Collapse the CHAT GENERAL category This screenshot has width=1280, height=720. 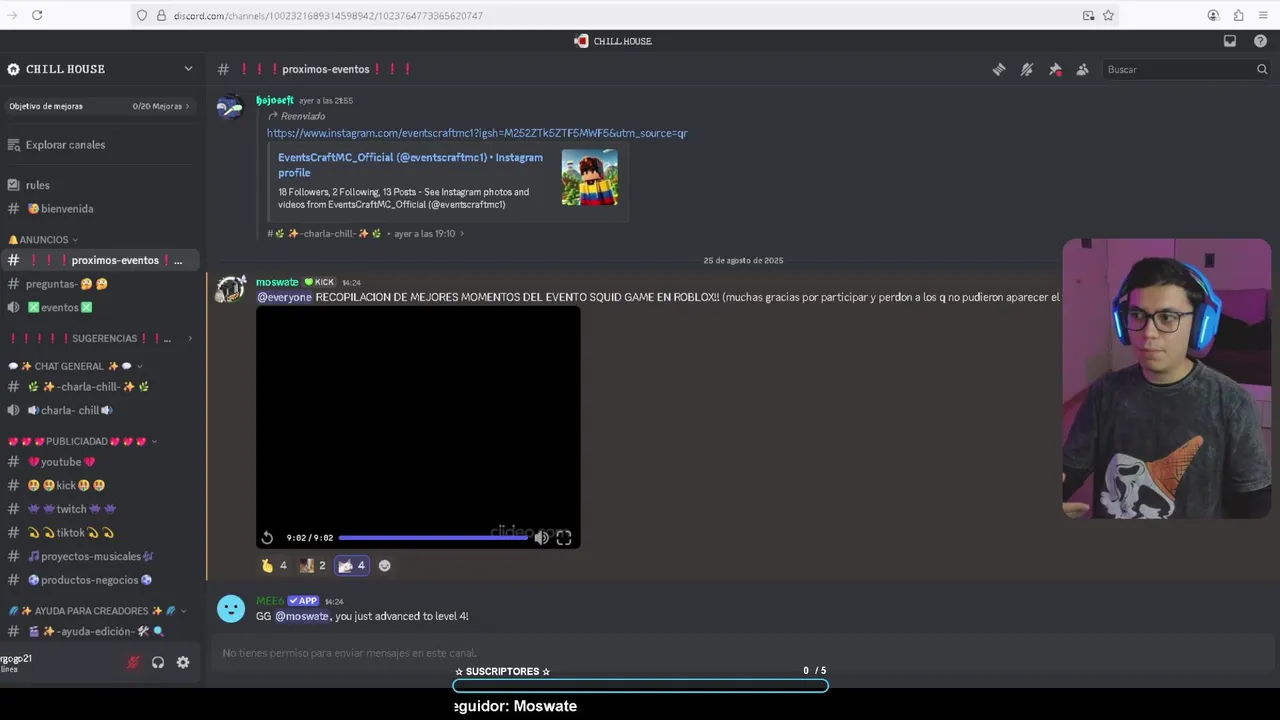pyautogui.click(x=76, y=366)
